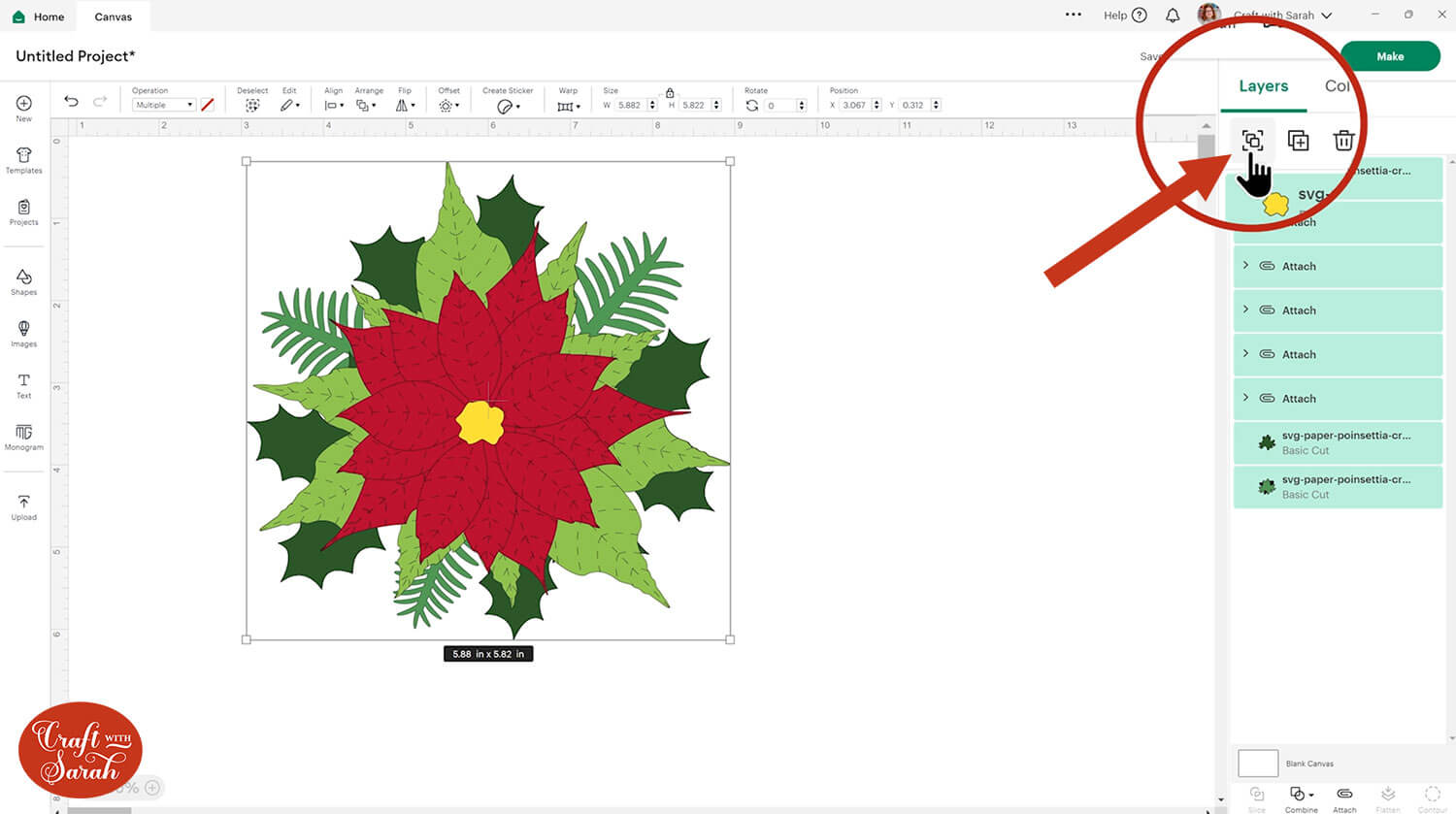Open the Combine dropdown
1456x814 pixels.
(x=1301, y=798)
